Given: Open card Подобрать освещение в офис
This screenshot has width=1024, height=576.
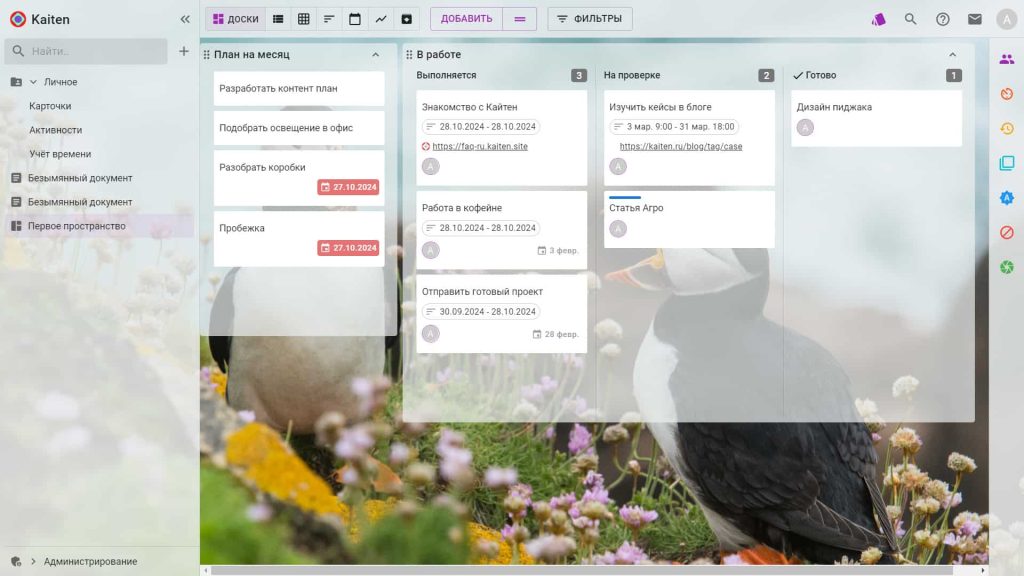Looking at the screenshot, I should [299, 128].
